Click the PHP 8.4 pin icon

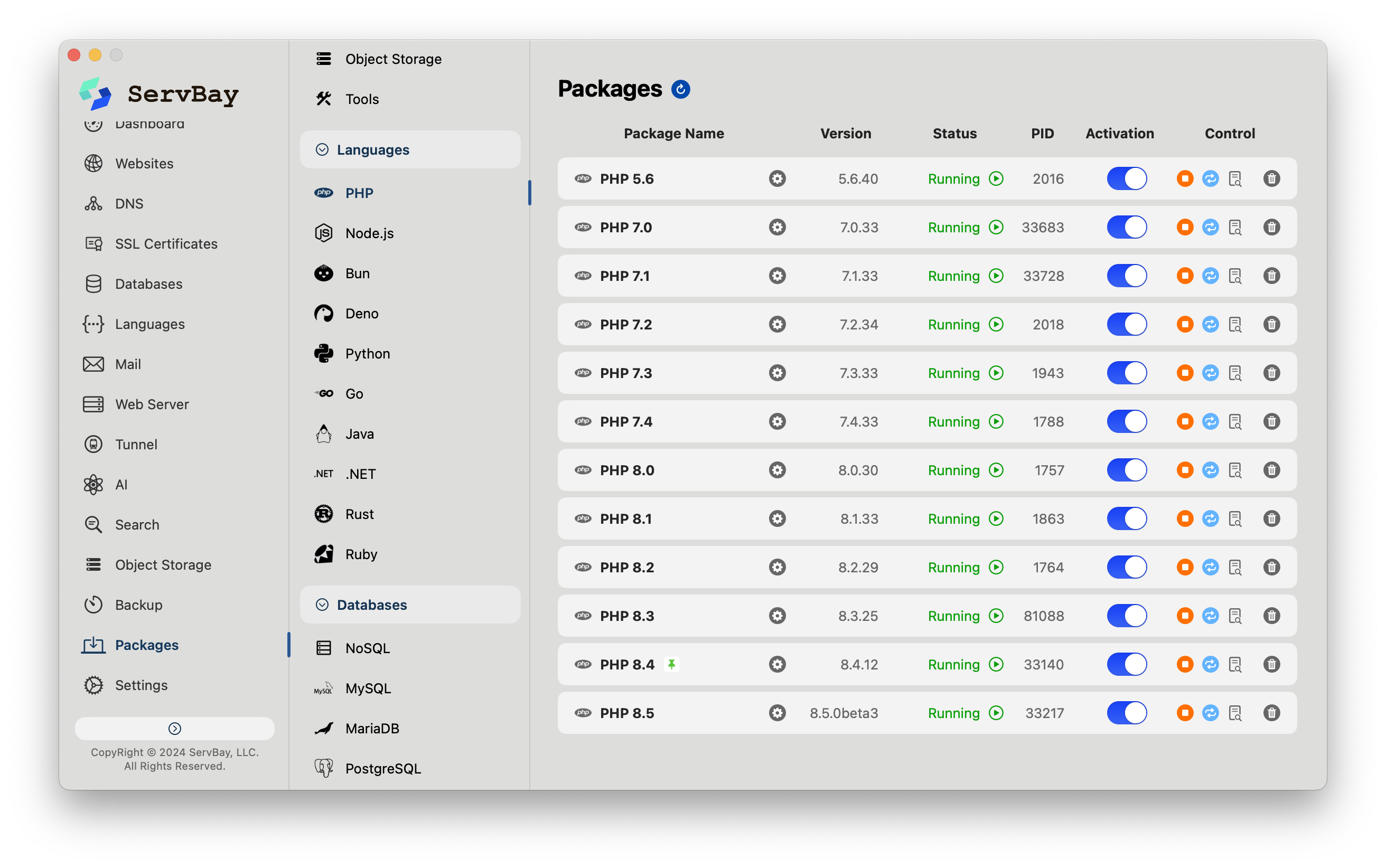671,664
